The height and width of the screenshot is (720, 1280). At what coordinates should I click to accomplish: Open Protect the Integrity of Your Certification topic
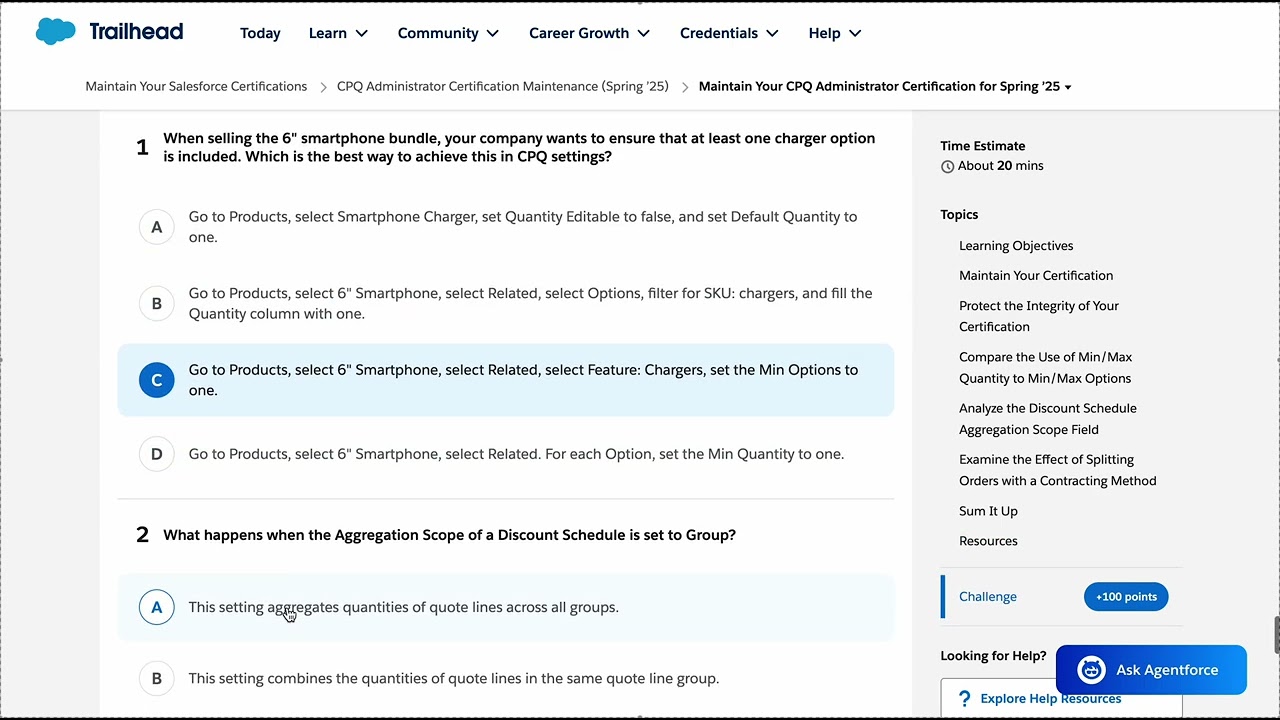coord(1039,316)
